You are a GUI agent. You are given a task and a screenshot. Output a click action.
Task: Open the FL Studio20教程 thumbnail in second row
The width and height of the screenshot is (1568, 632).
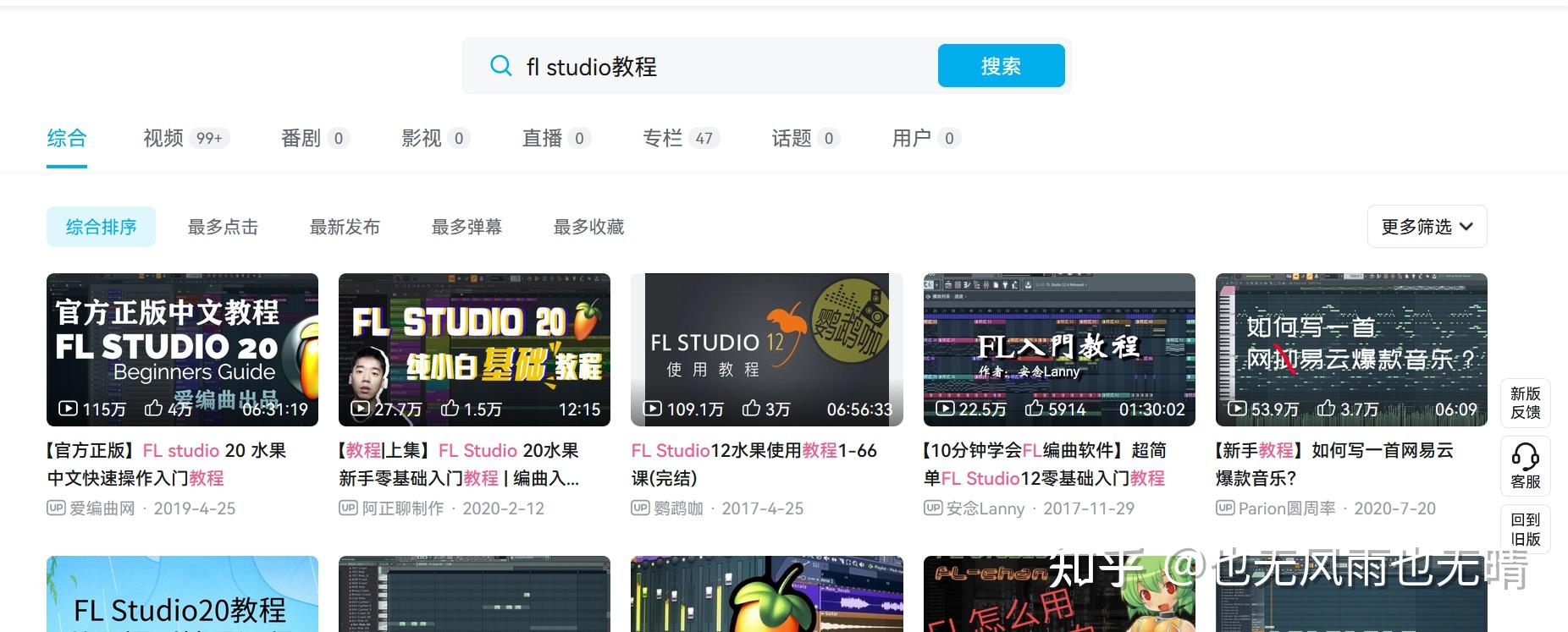point(182,594)
